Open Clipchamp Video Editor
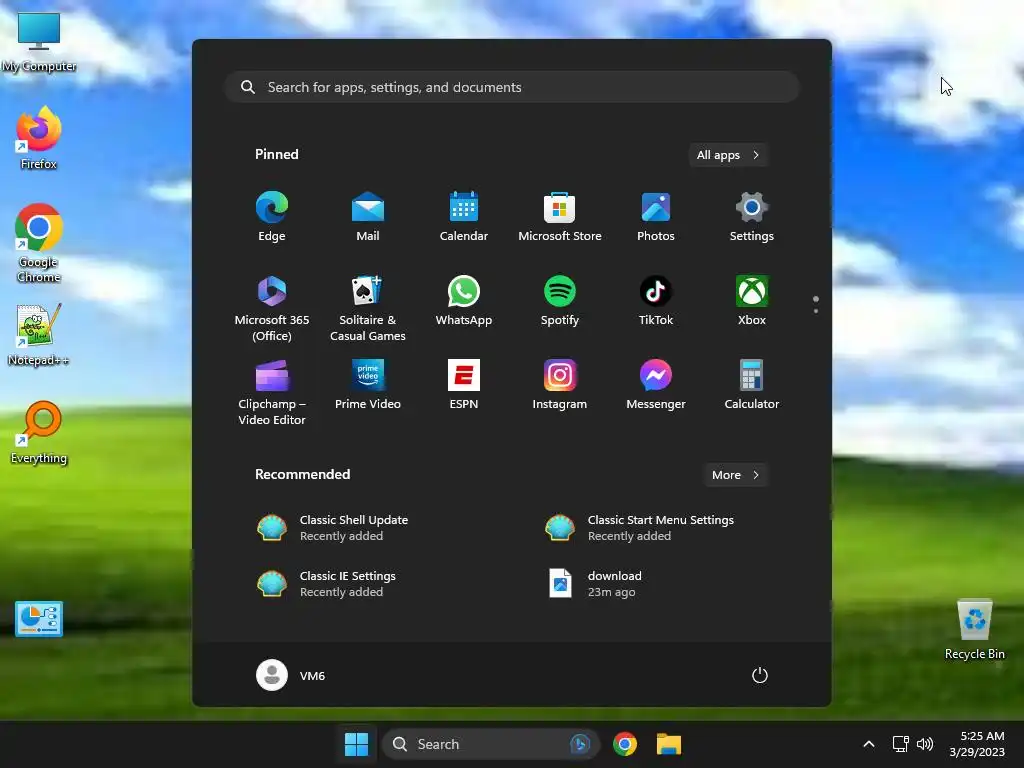The width and height of the screenshot is (1024, 768). (x=272, y=392)
